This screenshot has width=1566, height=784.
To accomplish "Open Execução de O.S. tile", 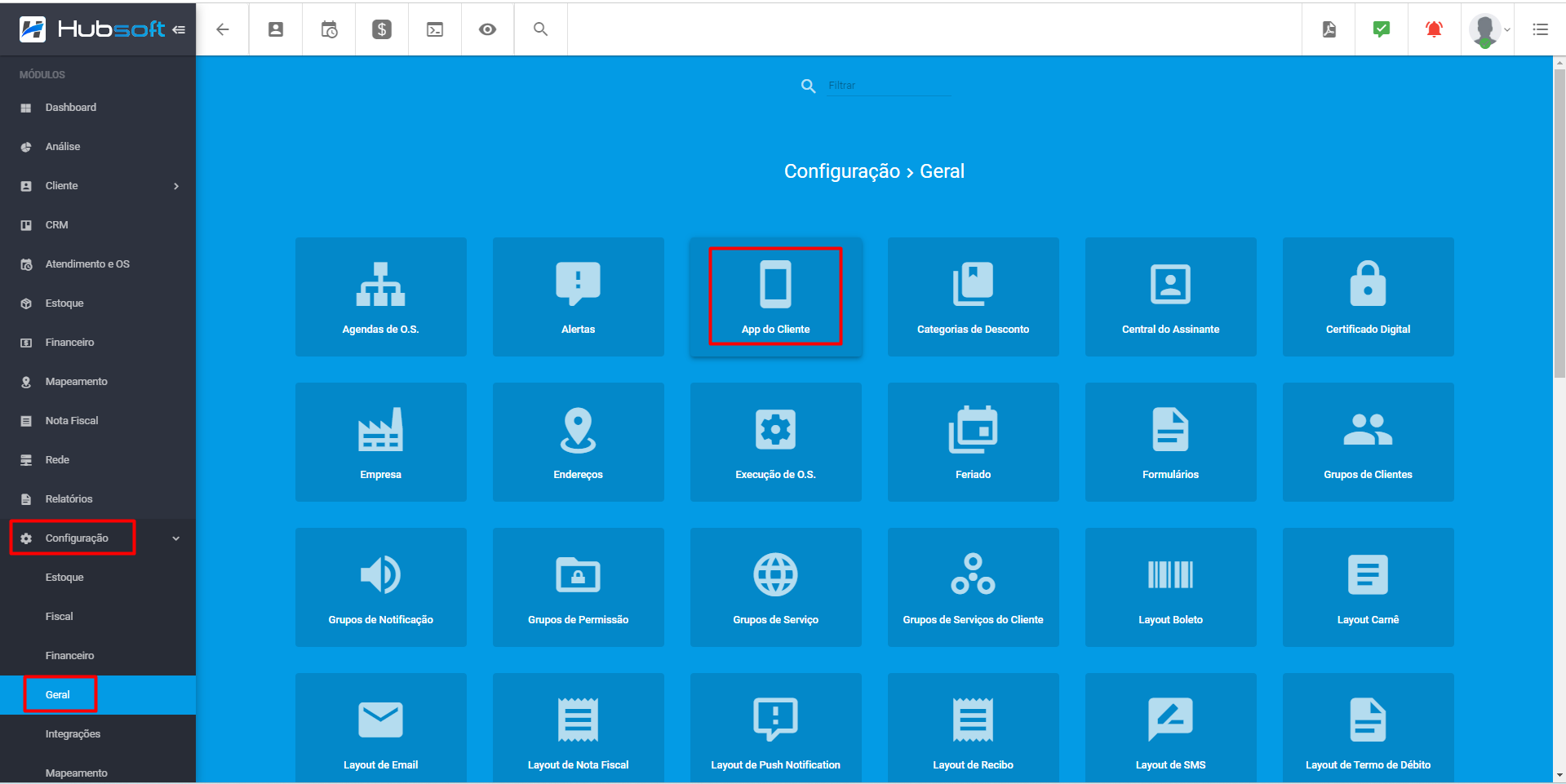I will 775,442.
